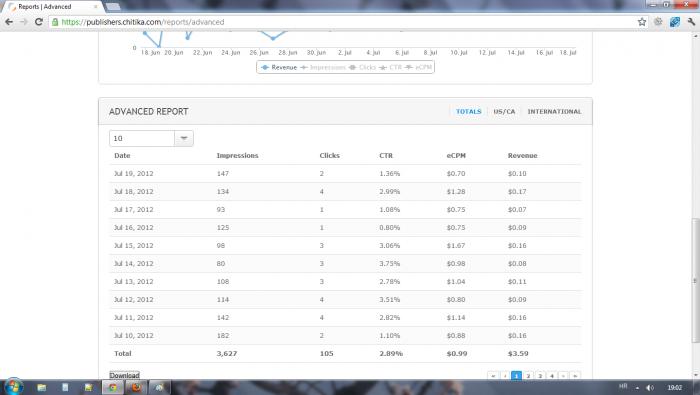Toggle Revenue series in chart legend
This screenshot has height=395, width=700.
279,67
